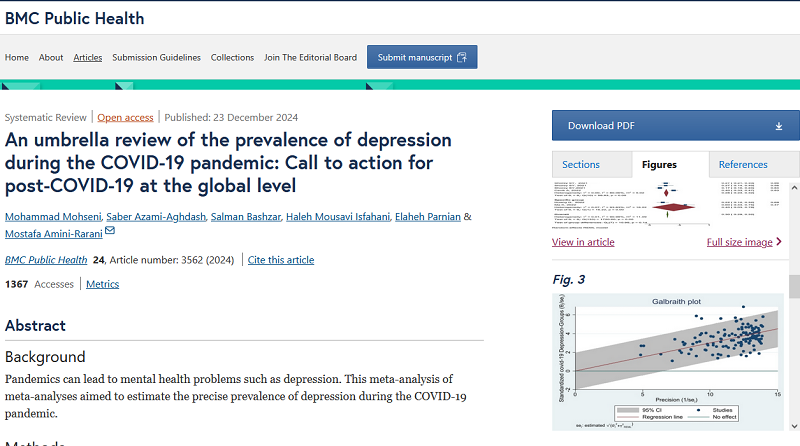Screen dimensions: 800x446
Task: Click the email envelope icon beside Mostafa Amini-Rarani
Action: point(110,231)
